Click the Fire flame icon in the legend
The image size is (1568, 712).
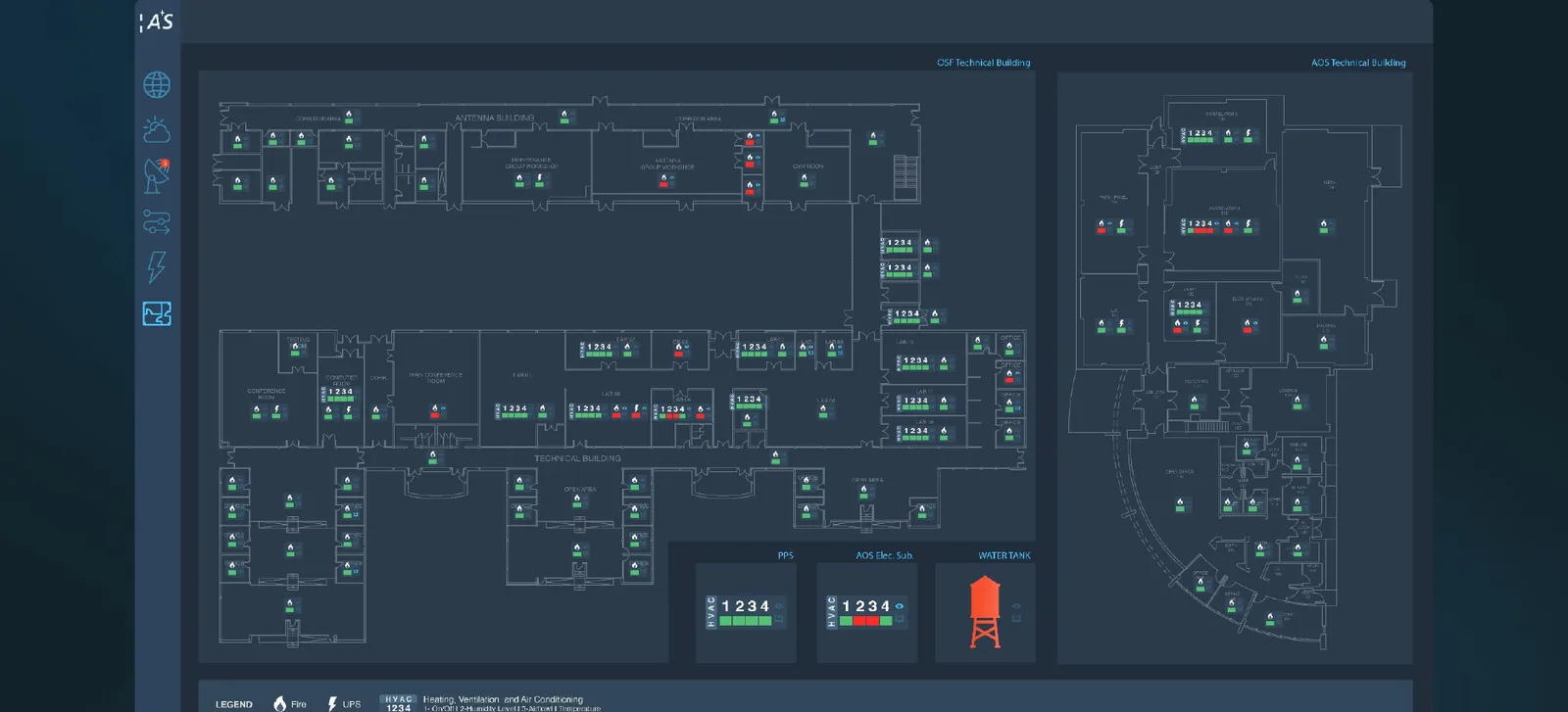279,703
